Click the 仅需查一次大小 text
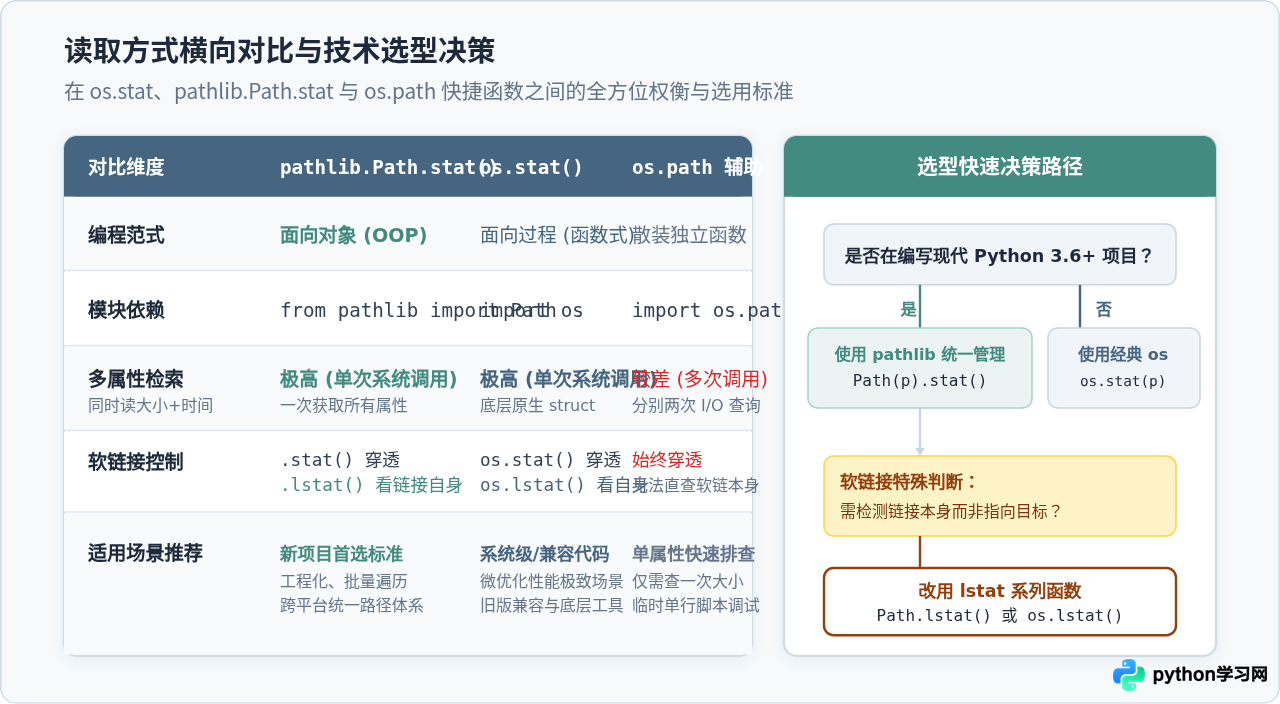The image size is (1280, 704). click(x=688, y=581)
